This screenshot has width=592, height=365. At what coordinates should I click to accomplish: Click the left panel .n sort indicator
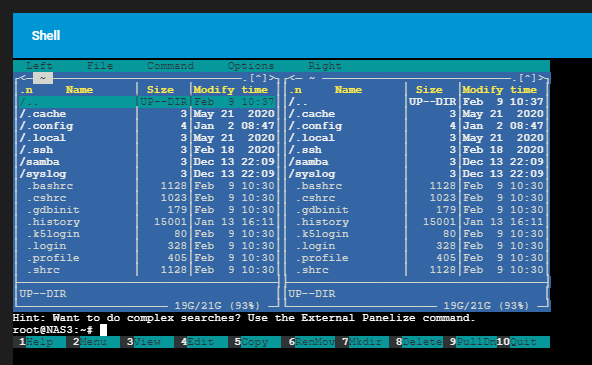point(26,90)
